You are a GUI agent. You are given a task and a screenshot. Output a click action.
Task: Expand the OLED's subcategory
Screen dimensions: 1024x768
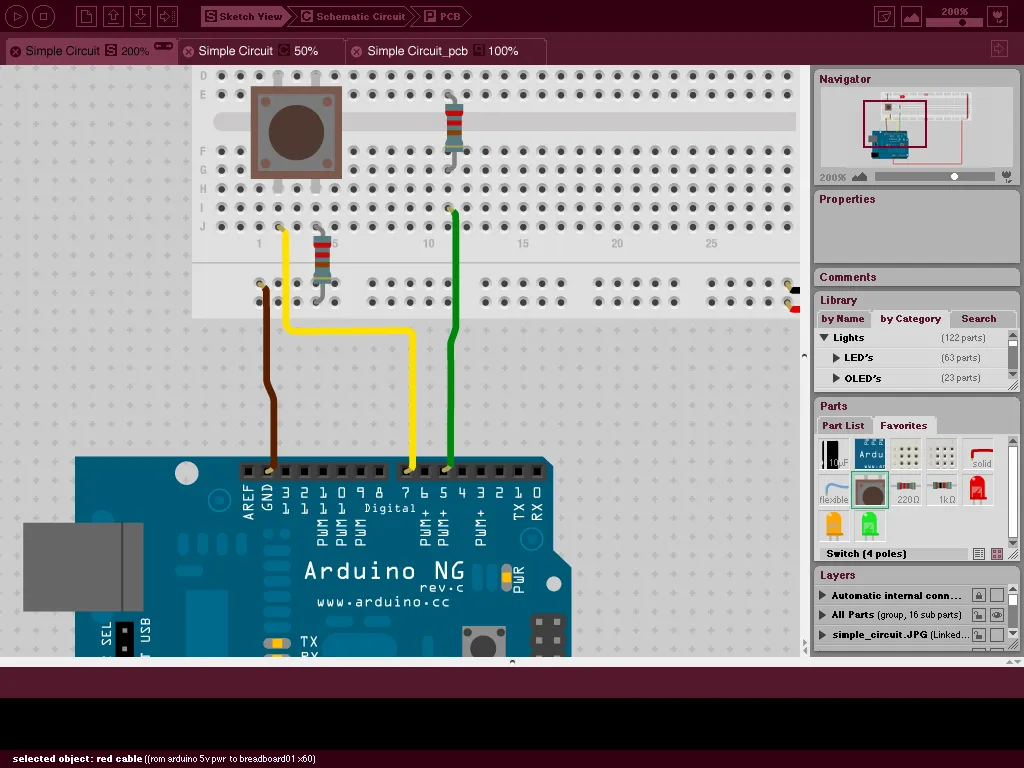point(836,378)
